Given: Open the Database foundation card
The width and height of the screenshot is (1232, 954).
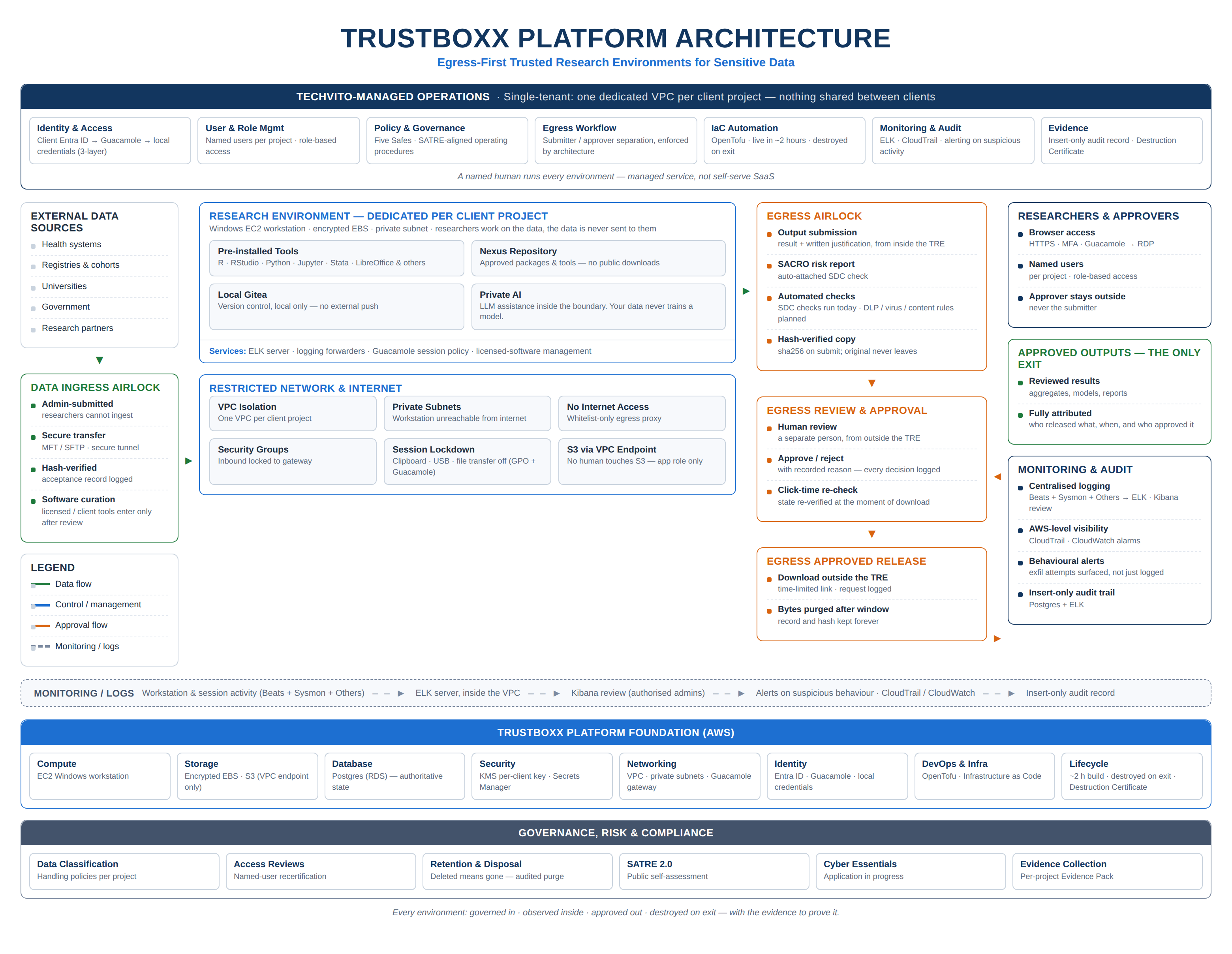Looking at the screenshot, I should click(x=395, y=776).
